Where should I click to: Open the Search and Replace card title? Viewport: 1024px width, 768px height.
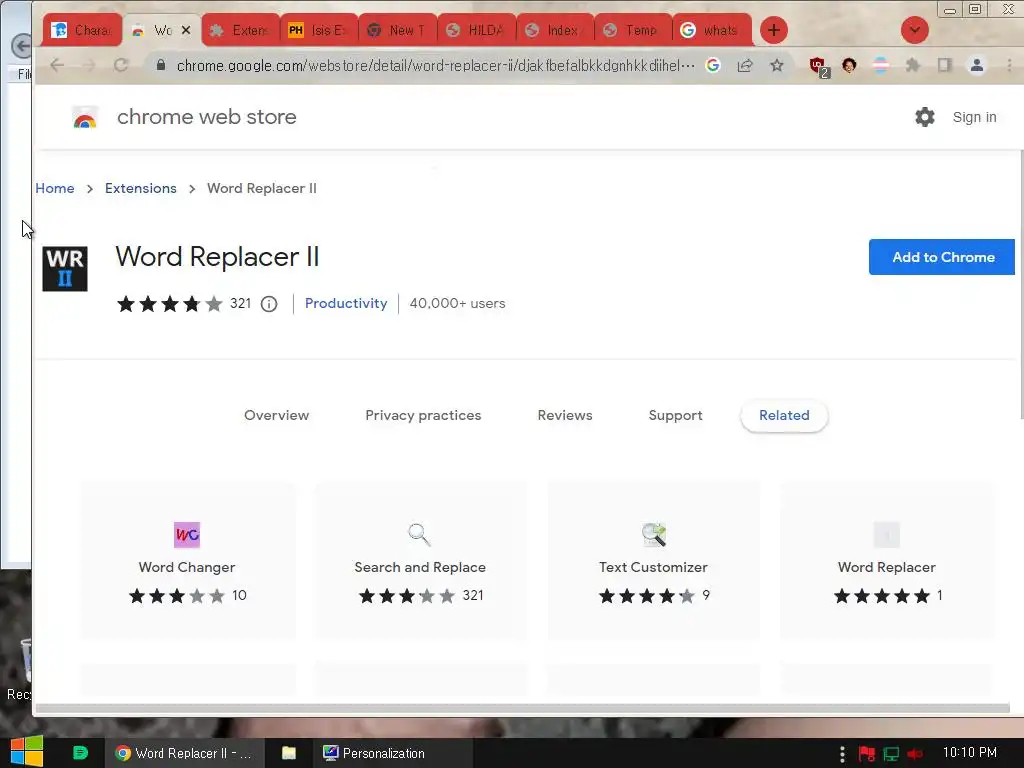click(x=420, y=568)
